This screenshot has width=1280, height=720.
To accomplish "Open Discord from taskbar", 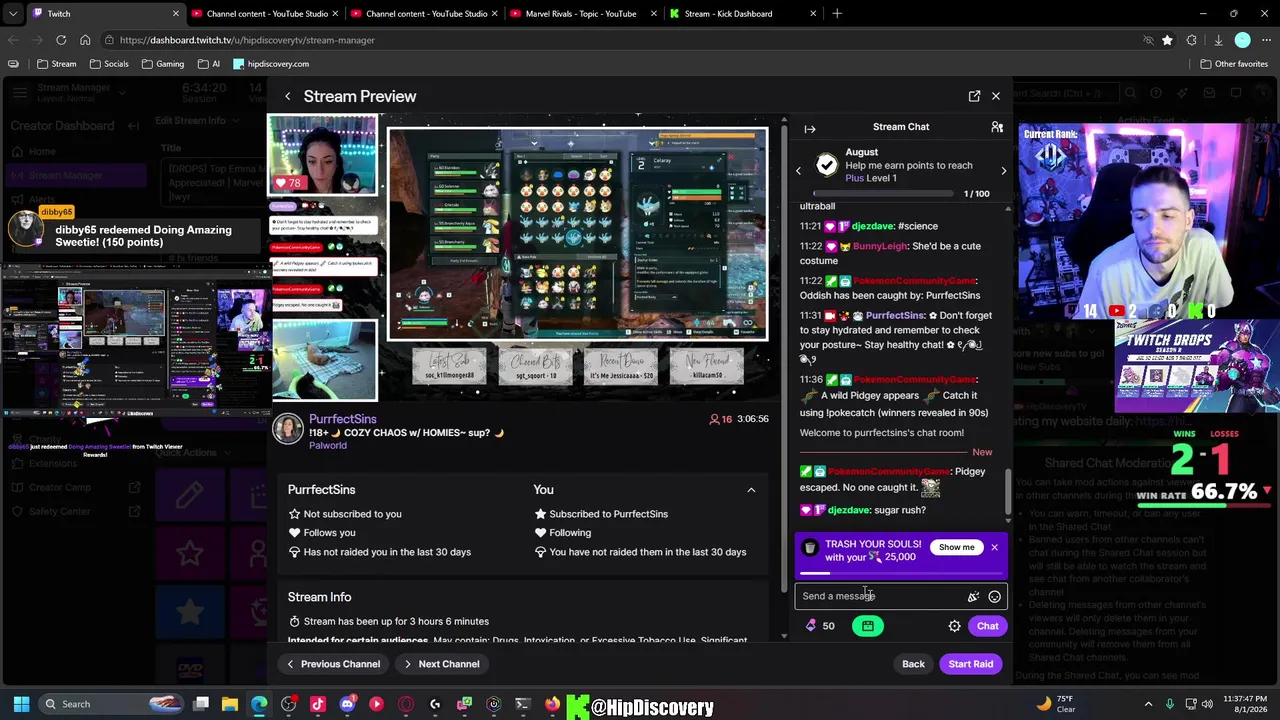I will (x=347, y=704).
